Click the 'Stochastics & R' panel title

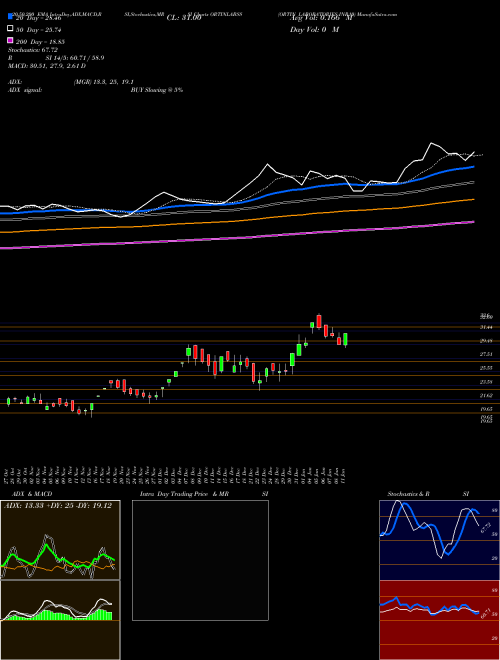(x=408, y=494)
